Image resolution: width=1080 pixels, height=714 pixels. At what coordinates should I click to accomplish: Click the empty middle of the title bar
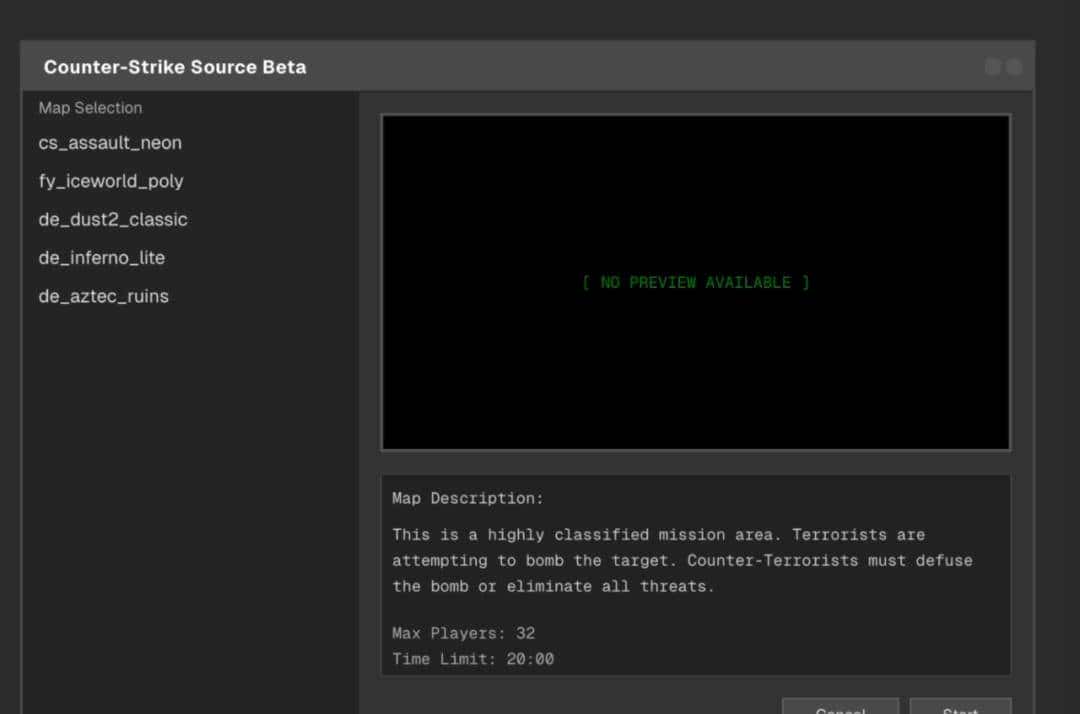640,67
